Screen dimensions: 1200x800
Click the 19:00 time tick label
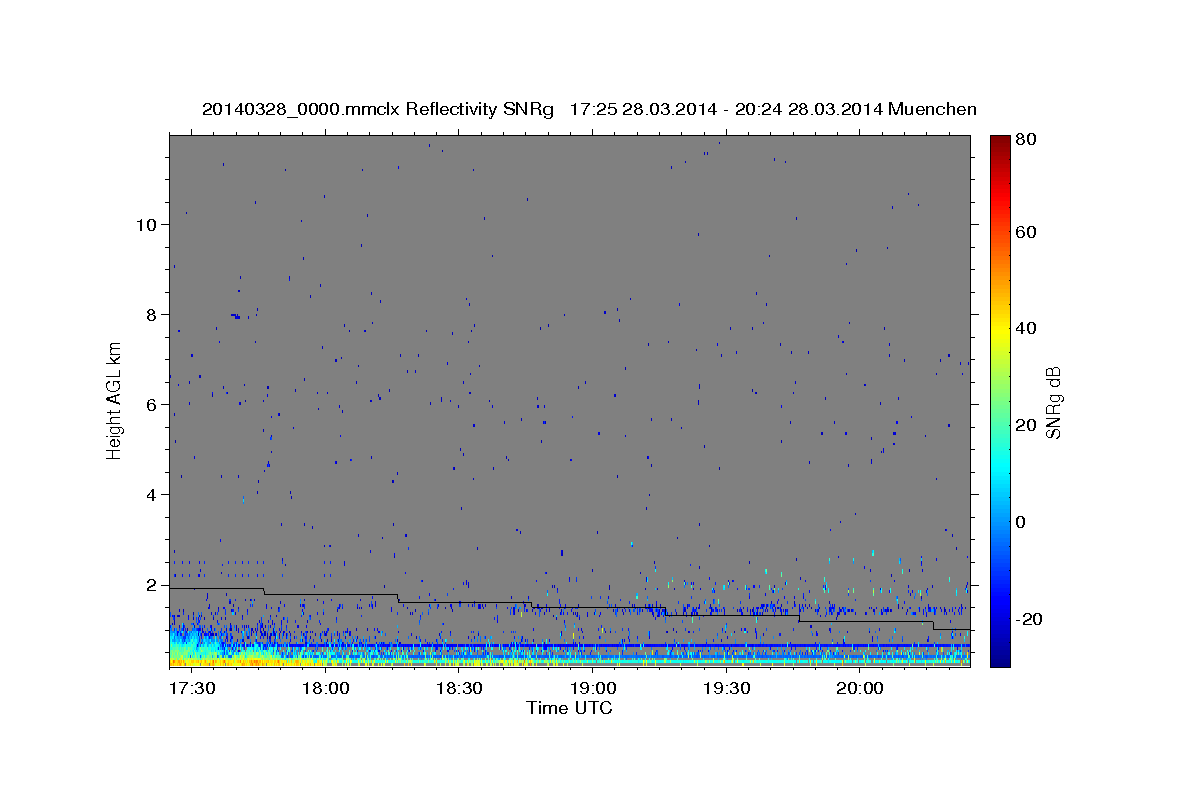(x=592, y=689)
